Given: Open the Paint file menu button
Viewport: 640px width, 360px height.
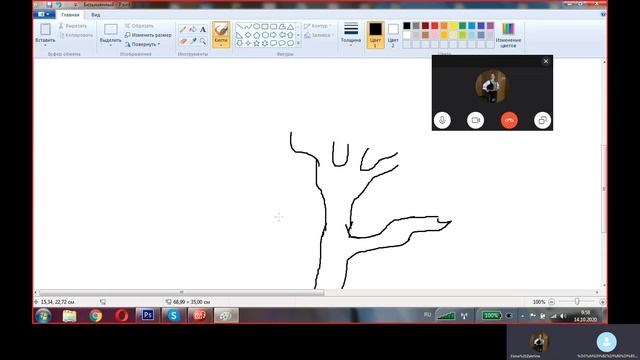Looking at the screenshot, I should click(x=44, y=14).
